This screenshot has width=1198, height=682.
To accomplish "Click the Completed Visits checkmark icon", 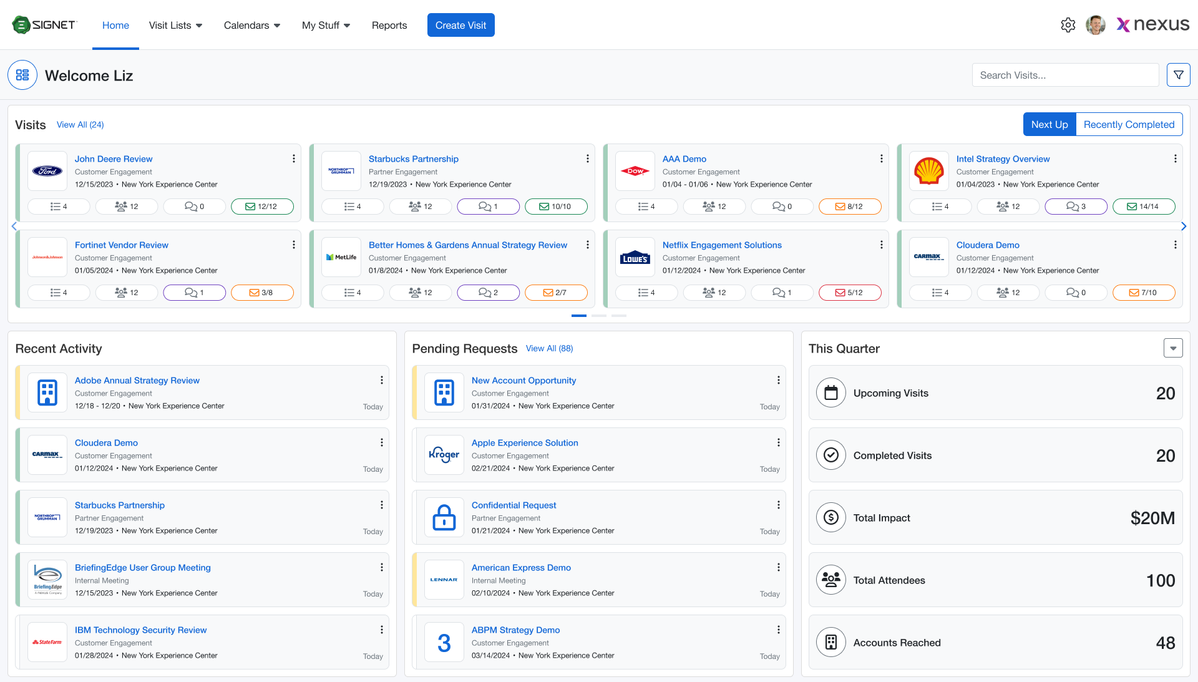I will tap(831, 455).
